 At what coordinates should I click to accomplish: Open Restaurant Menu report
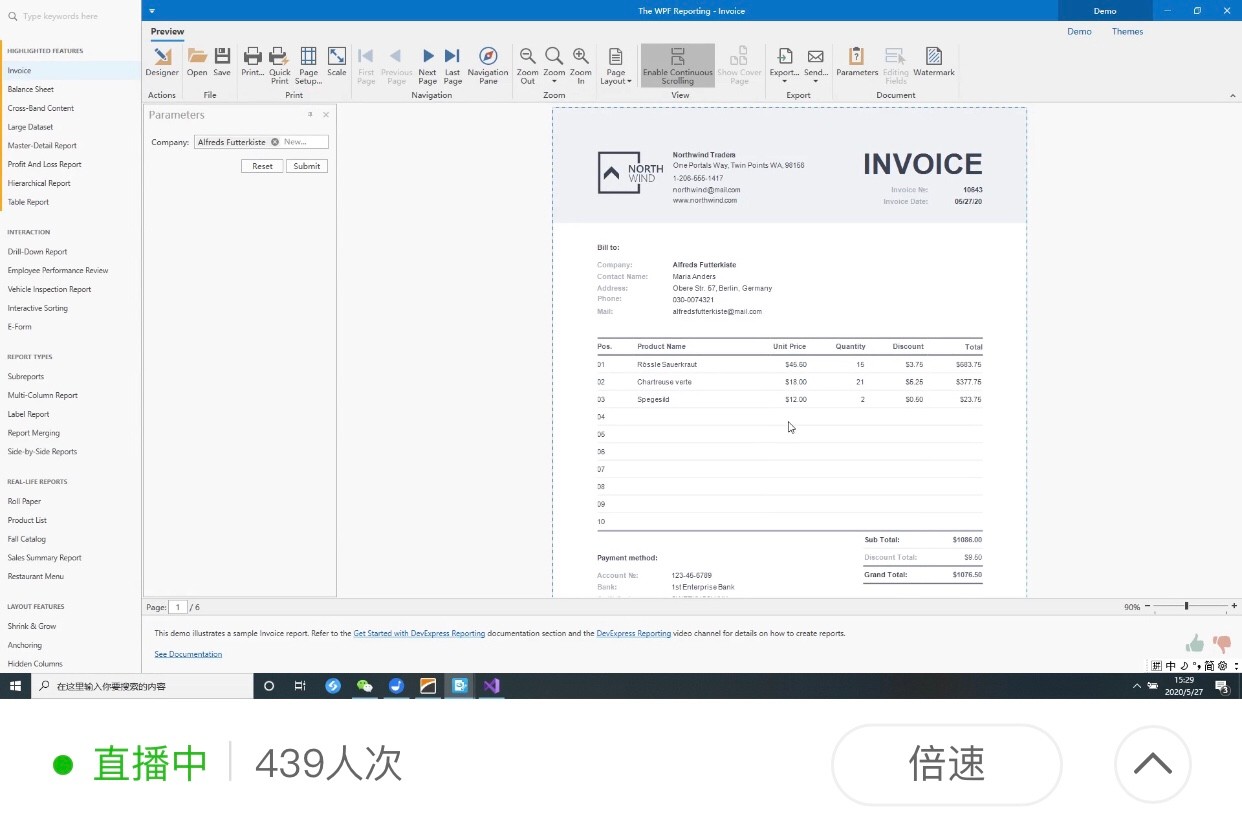tap(70, 576)
